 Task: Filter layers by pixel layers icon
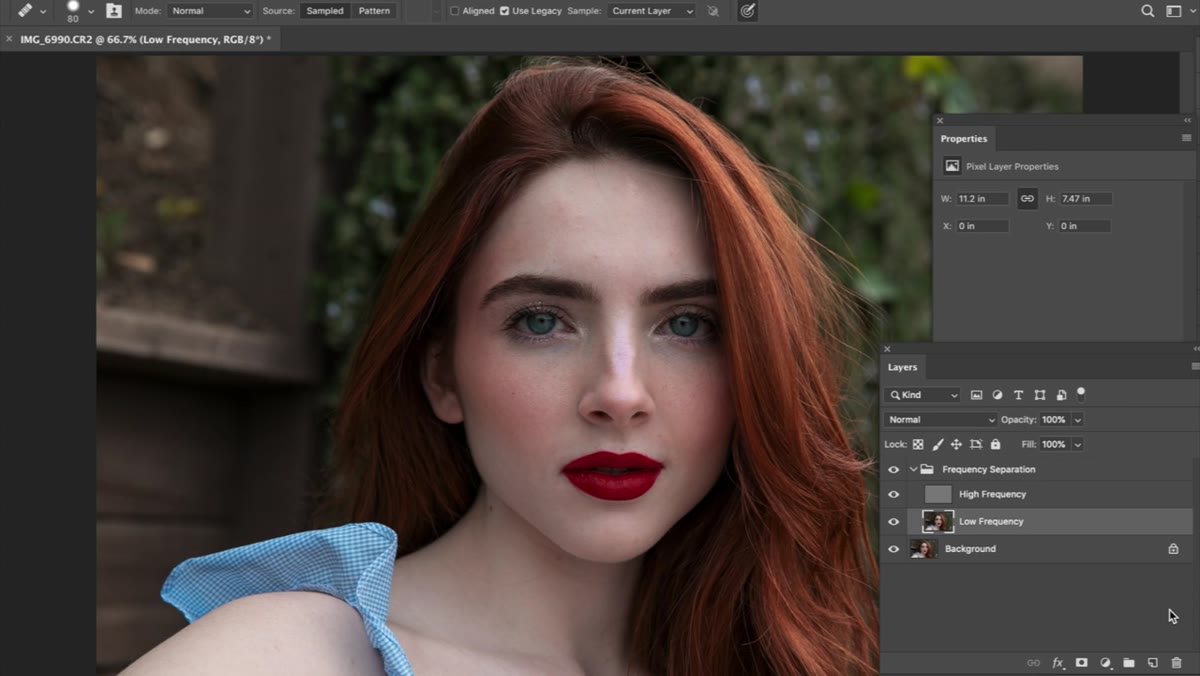(x=976, y=395)
